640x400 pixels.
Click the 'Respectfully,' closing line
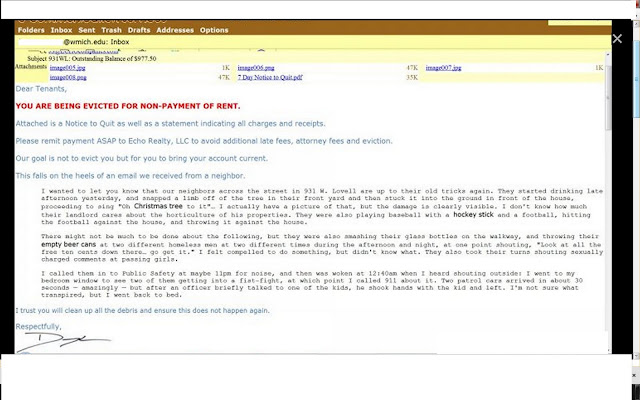(38, 327)
